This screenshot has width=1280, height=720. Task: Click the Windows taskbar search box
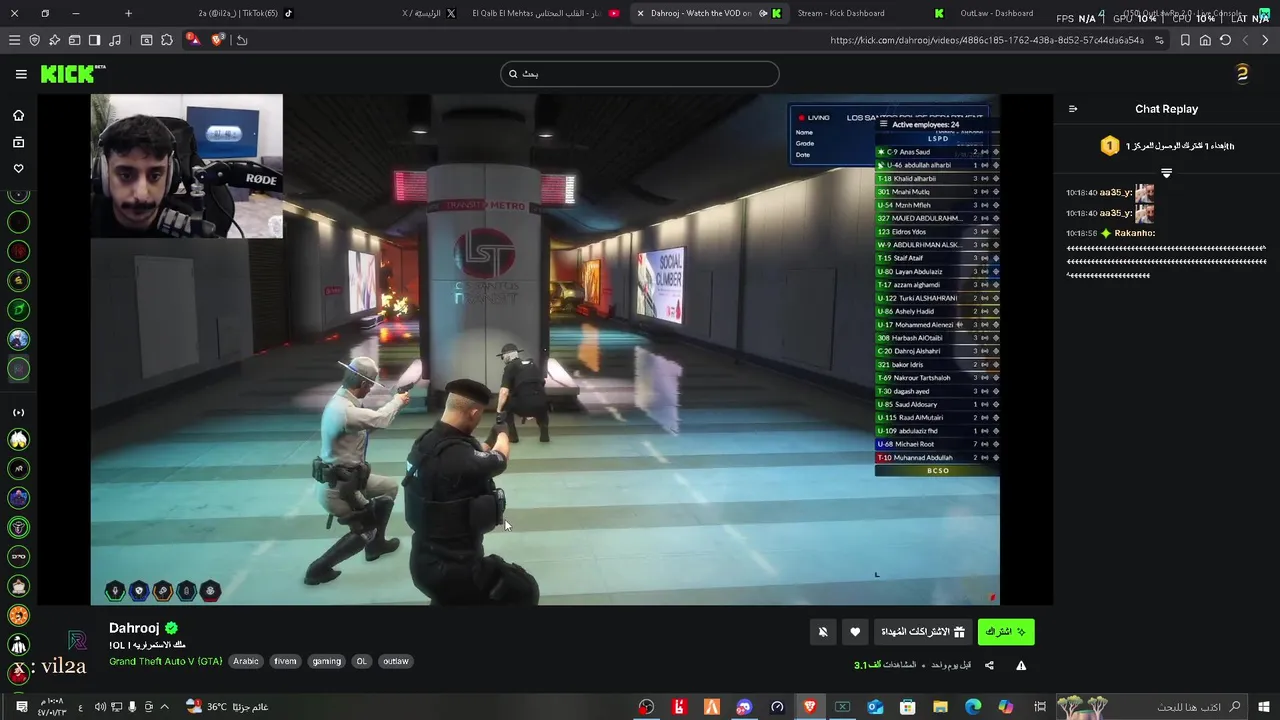pos(1152,707)
